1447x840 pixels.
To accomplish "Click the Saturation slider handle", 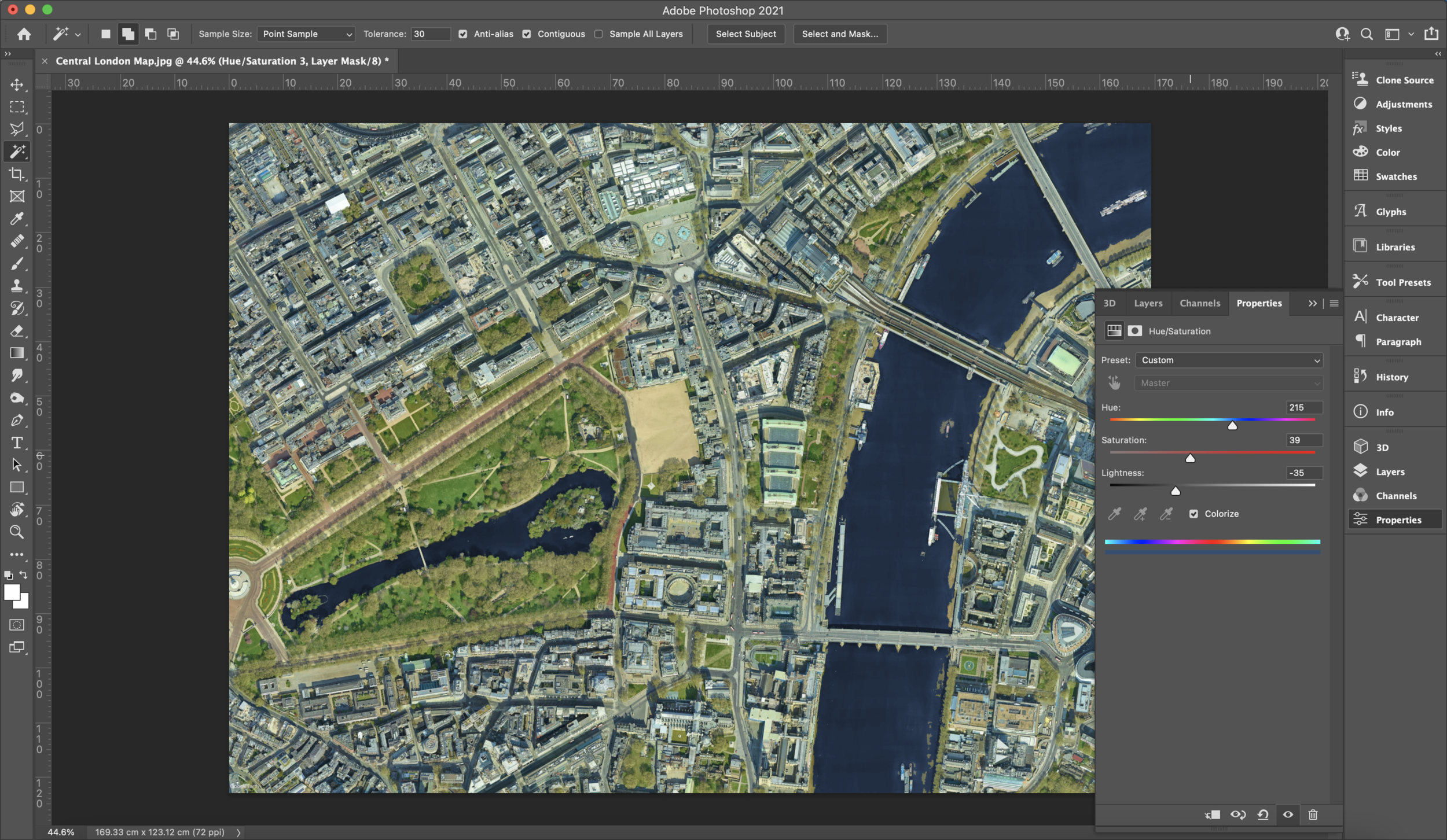I will pos(1190,458).
